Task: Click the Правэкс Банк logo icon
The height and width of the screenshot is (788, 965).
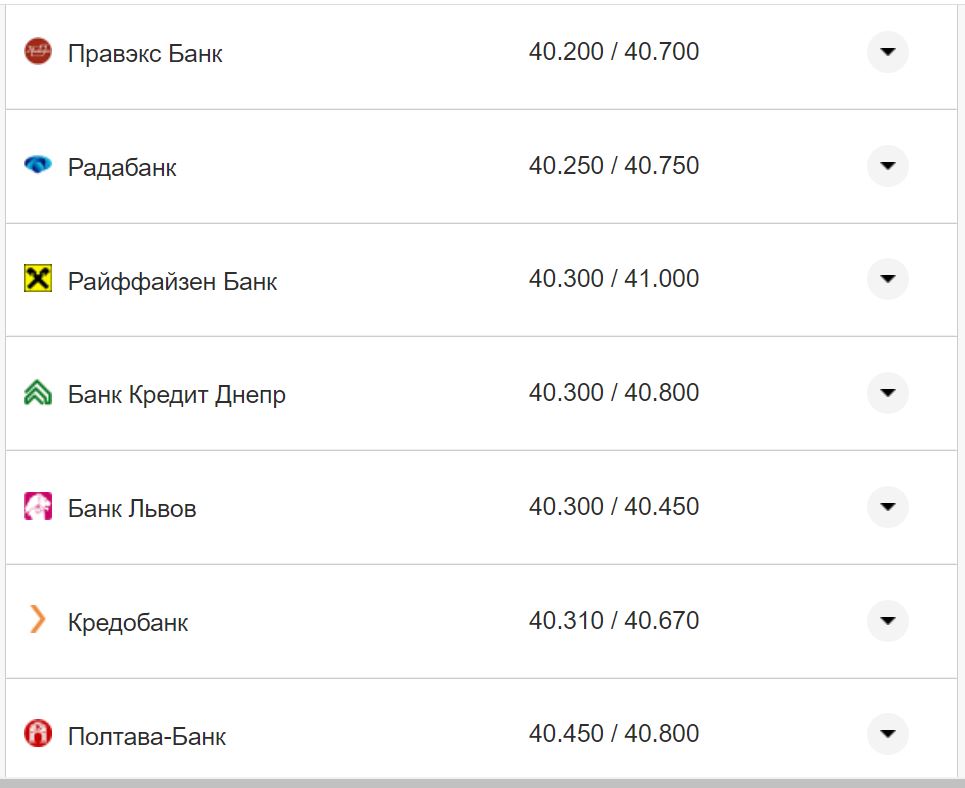Action: click(x=38, y=51)
